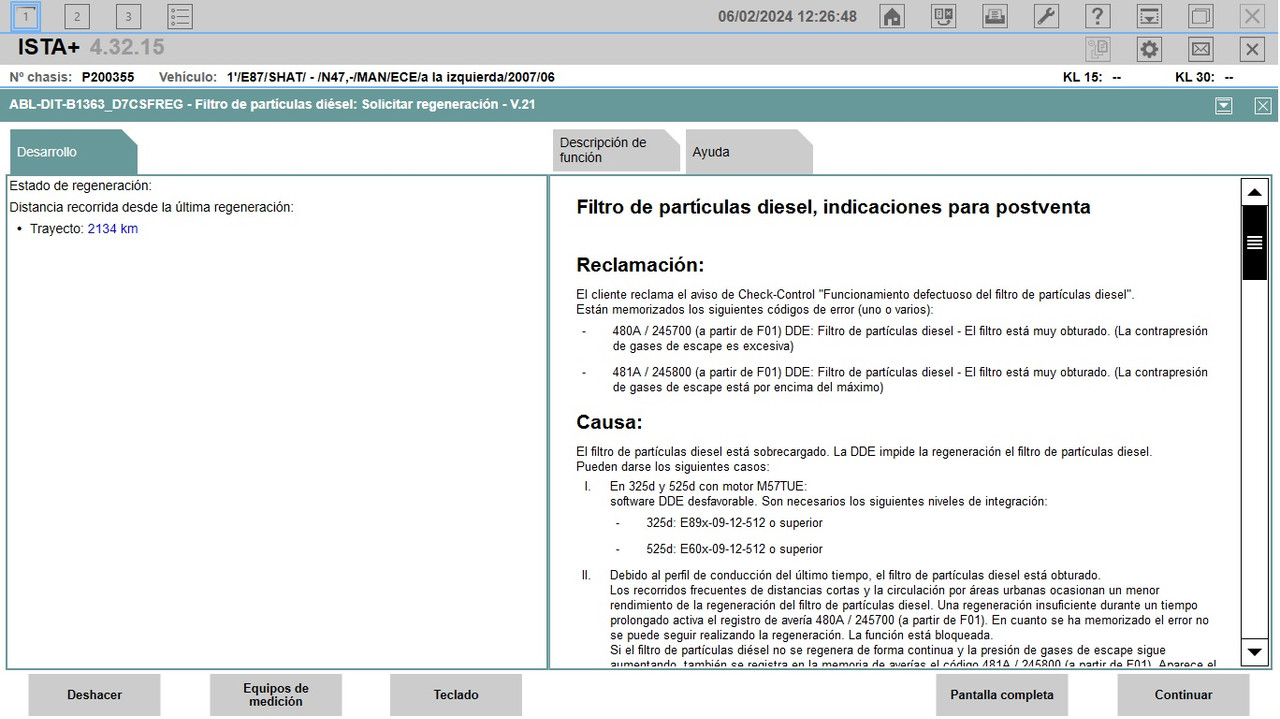The width and height of the screenshot is (1280, 719).
Task: Click the ISTA+ 4.32.15 version label
Action: [x=91, y=47]
